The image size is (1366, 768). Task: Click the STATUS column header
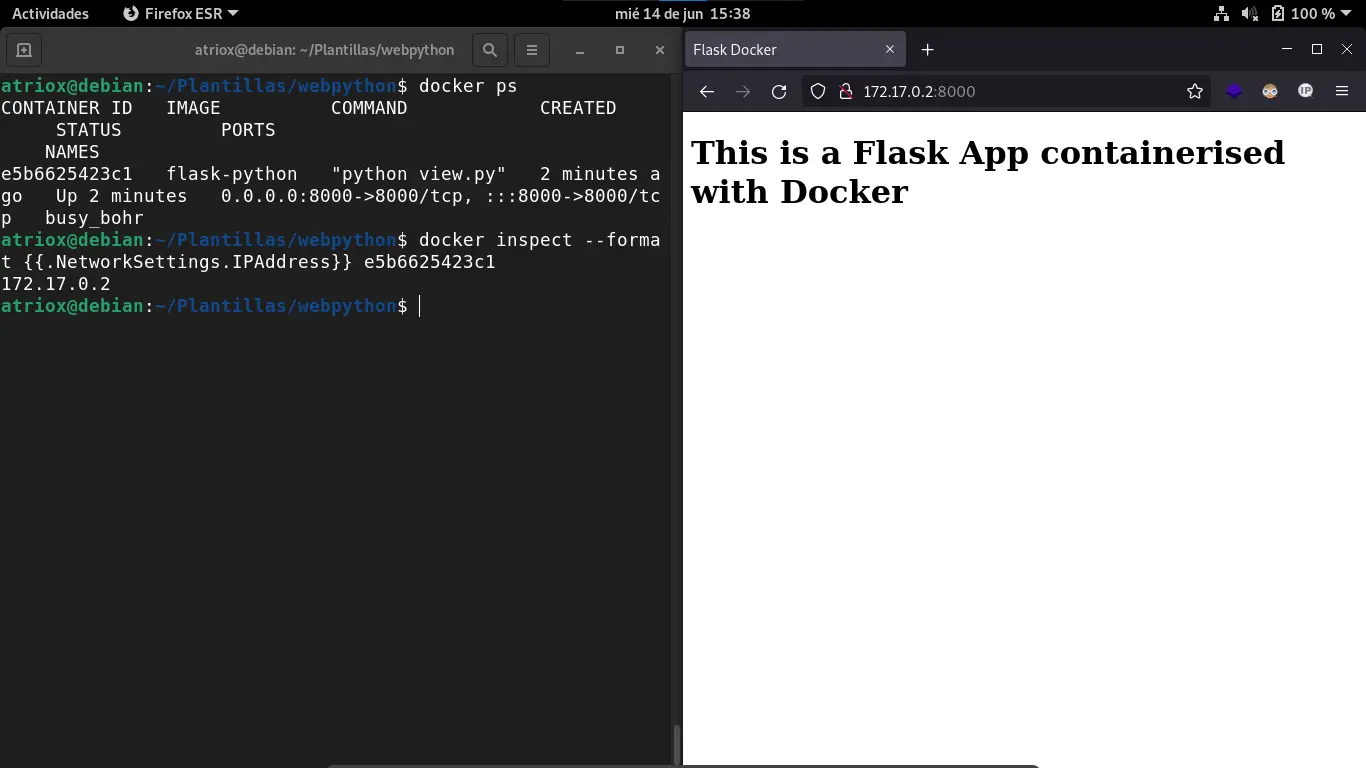click(x=89, y=130)
